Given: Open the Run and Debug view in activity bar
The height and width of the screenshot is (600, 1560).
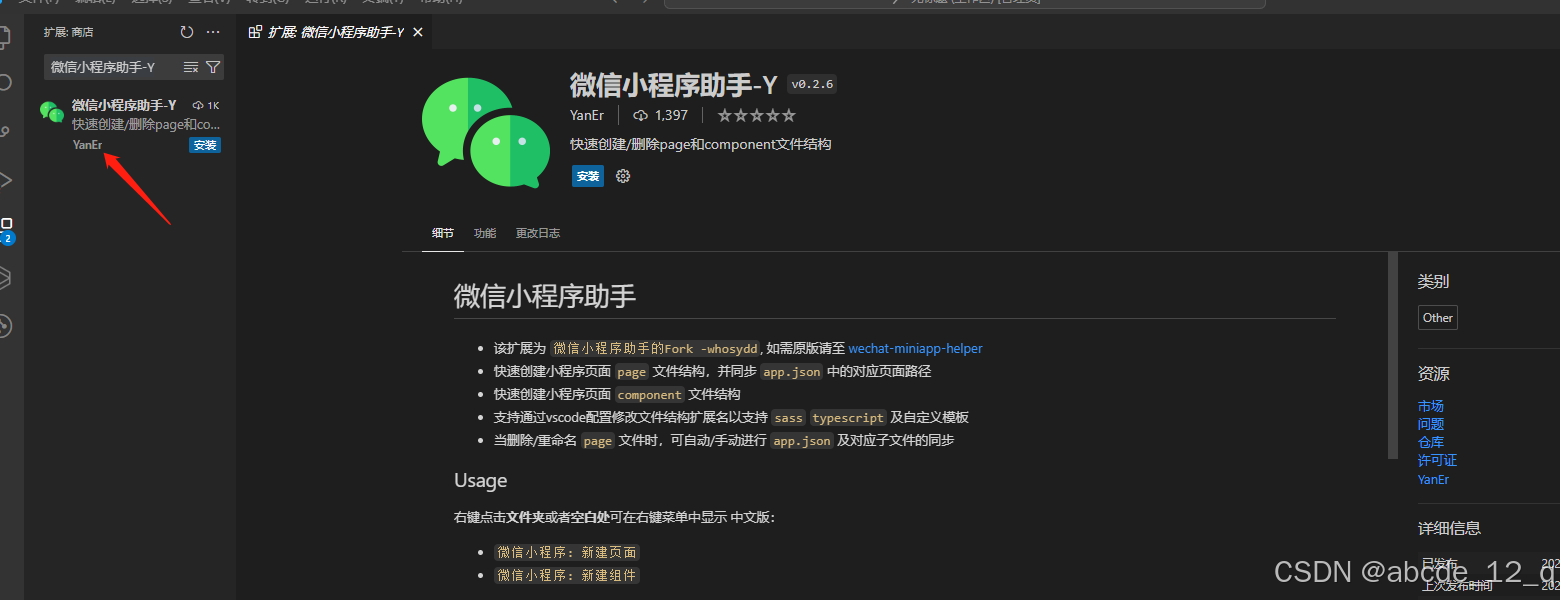Looking at the screenshot, I should pyautogui.click(x=6, y=180).
